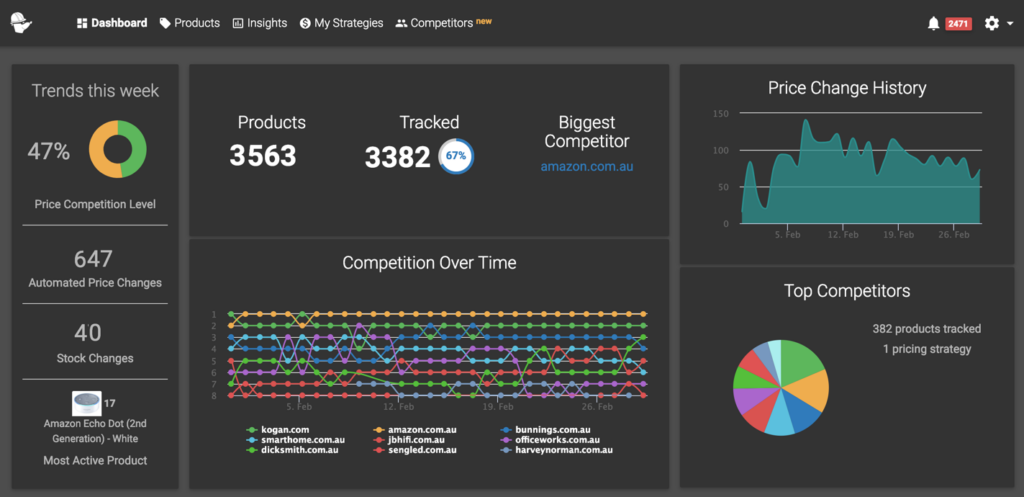Open the settings gear icon
Viewport: 1024px width, 497px height.
point(991,23)
